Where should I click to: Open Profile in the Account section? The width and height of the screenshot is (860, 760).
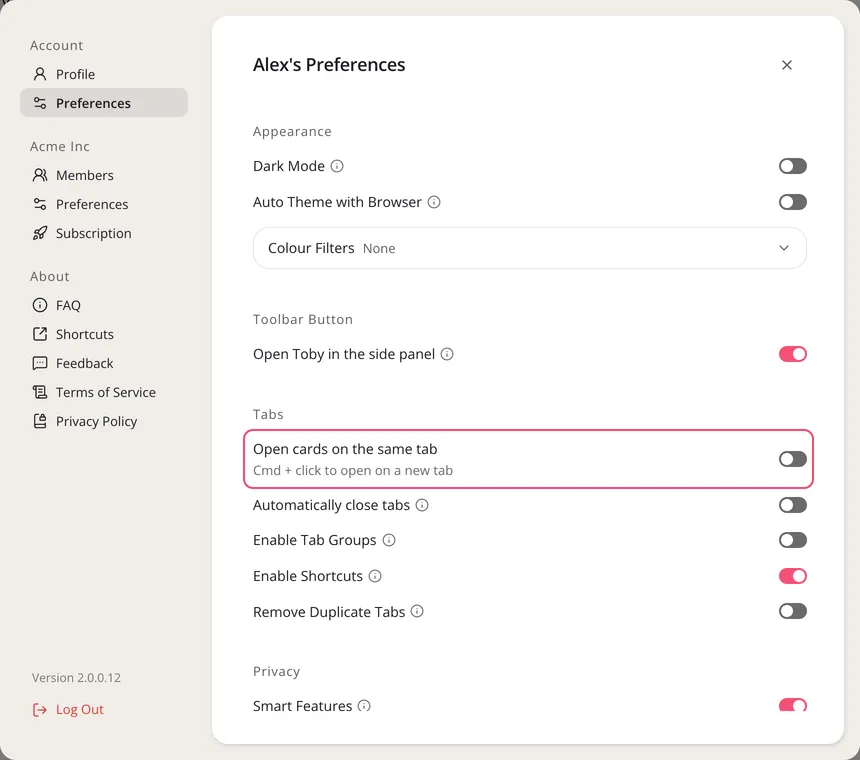coord(104,74)
